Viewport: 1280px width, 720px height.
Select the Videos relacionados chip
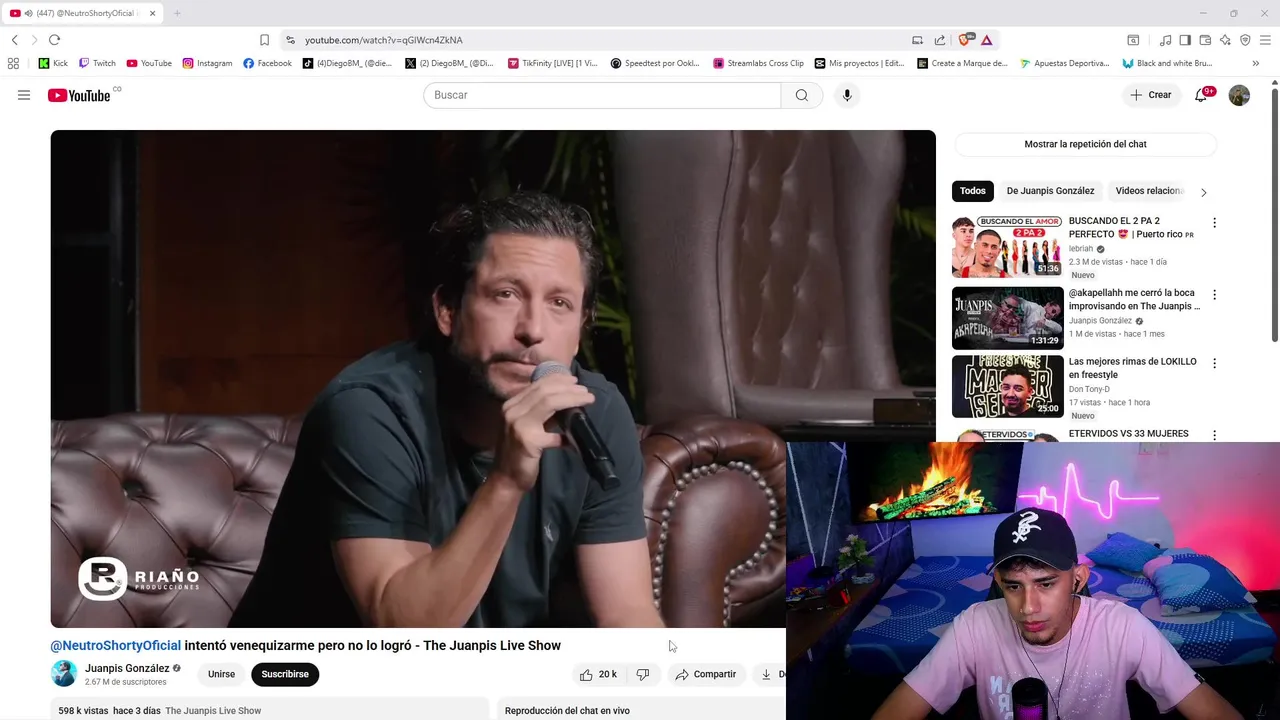[1149, 191]
